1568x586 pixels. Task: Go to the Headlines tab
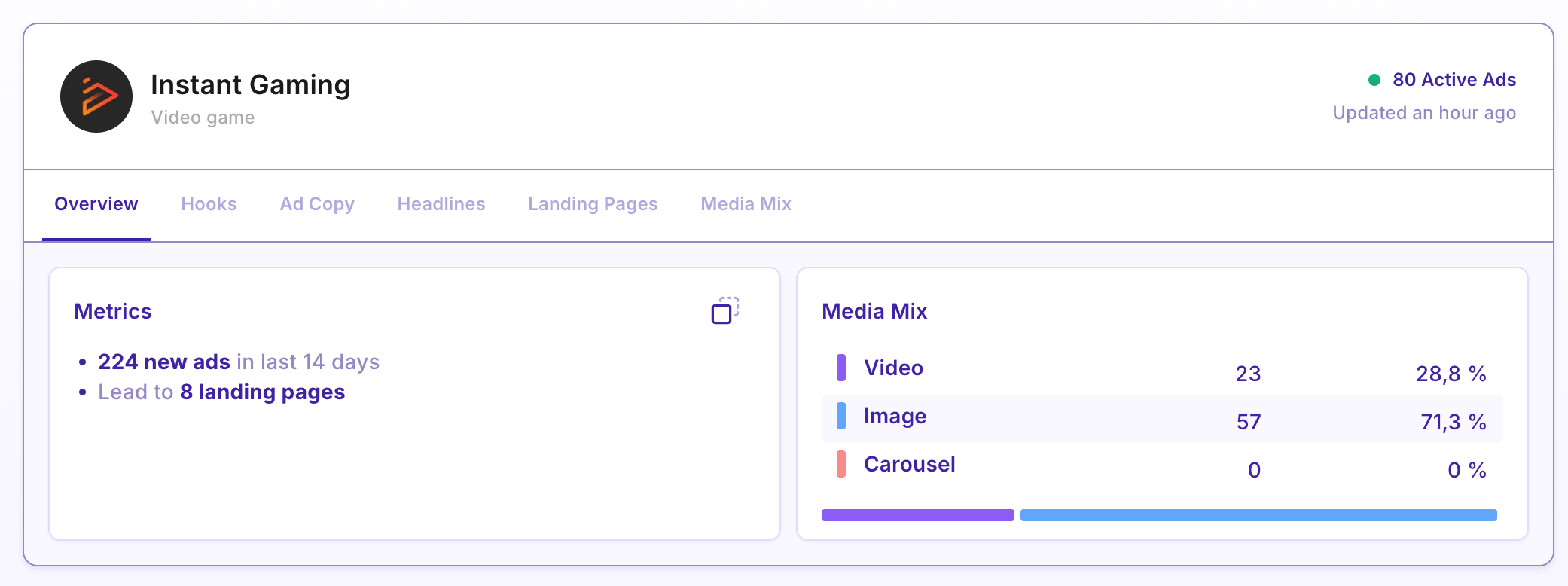point(441,204)
